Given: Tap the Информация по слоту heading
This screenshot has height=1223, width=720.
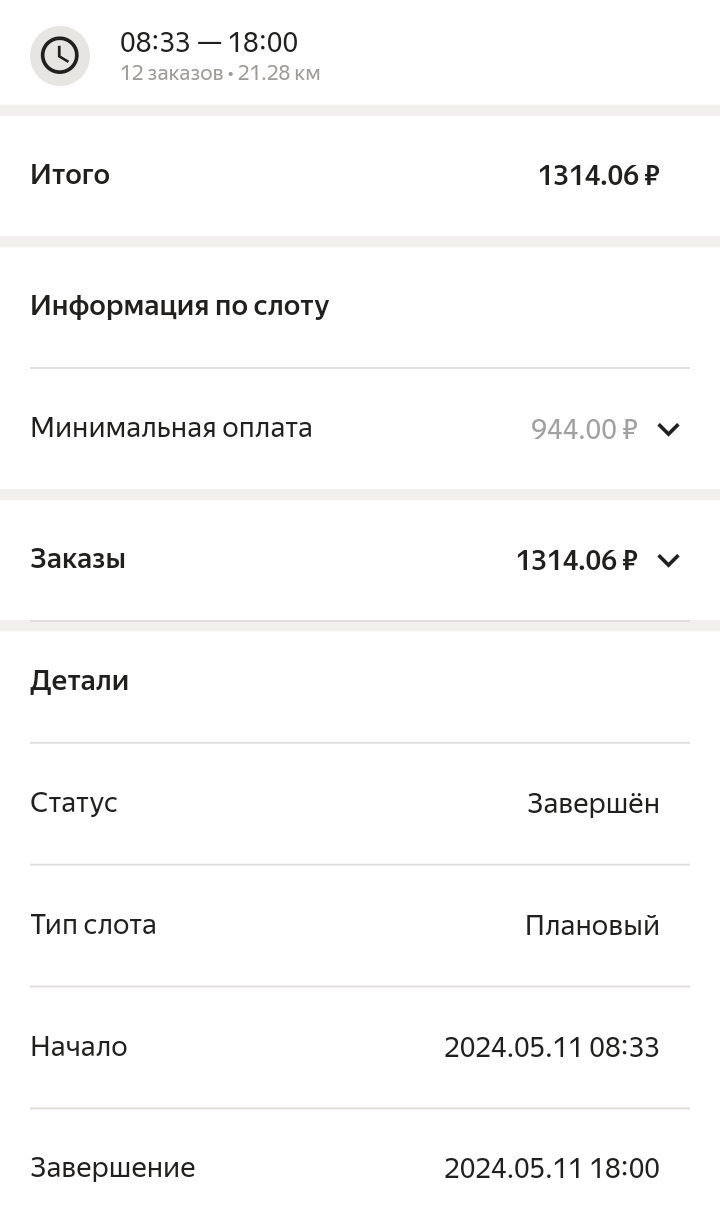Looking at the screenshot, I should point(180,306).
